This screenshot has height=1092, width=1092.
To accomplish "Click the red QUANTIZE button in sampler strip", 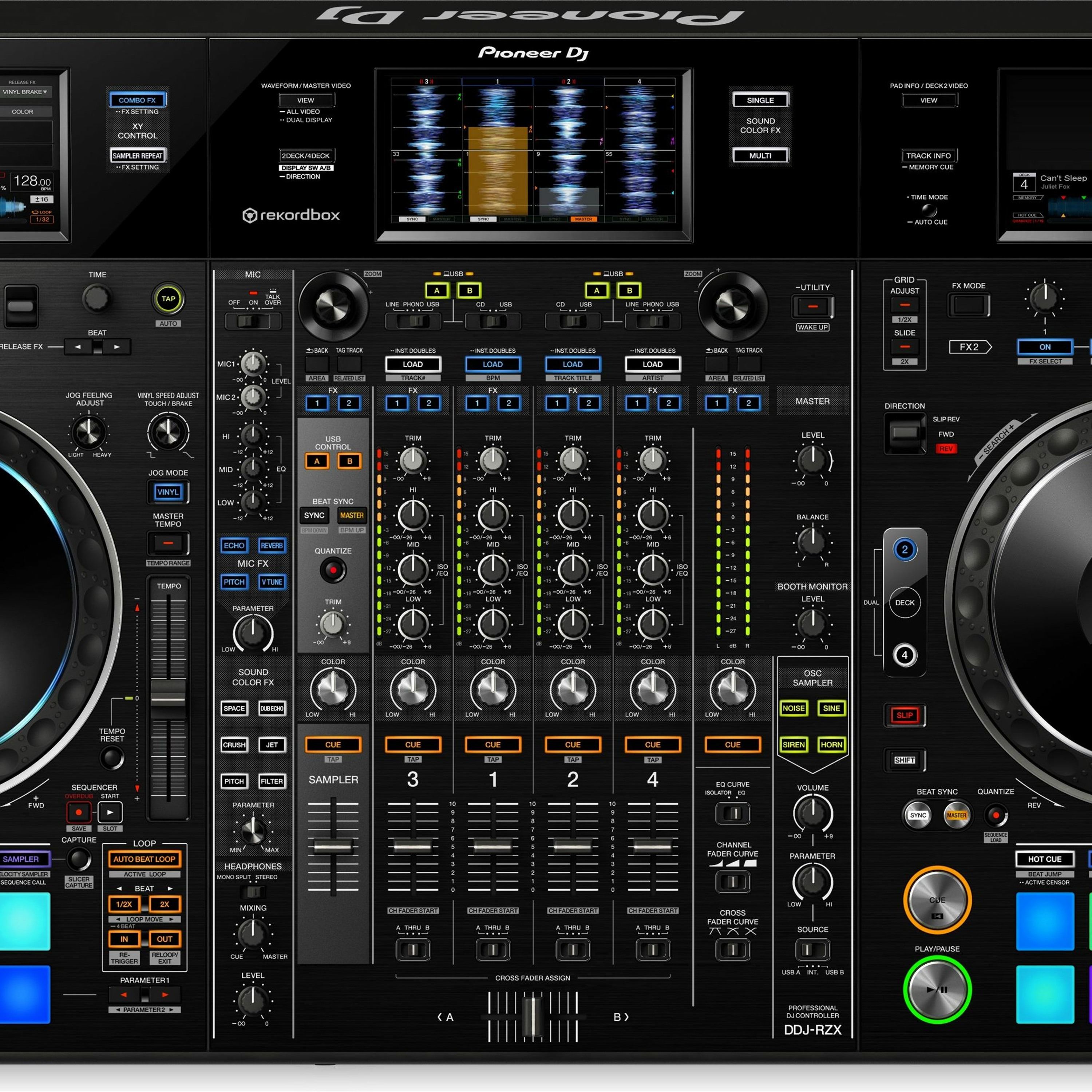I will [x=333, y=570].
